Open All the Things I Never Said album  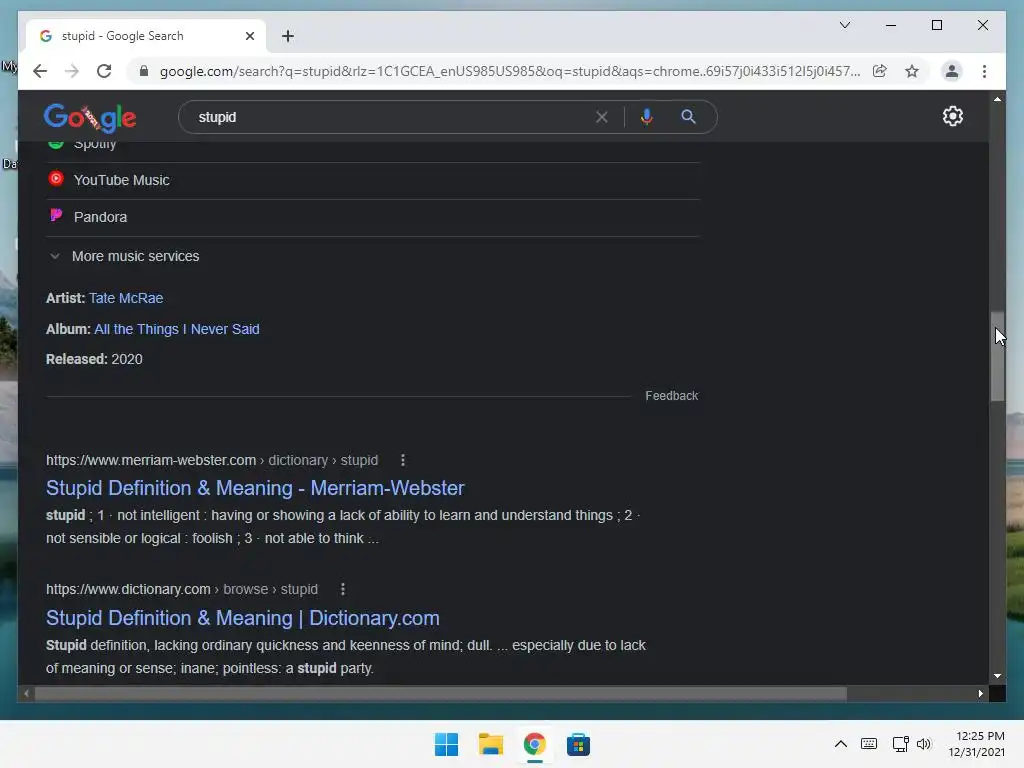[177, 329]
